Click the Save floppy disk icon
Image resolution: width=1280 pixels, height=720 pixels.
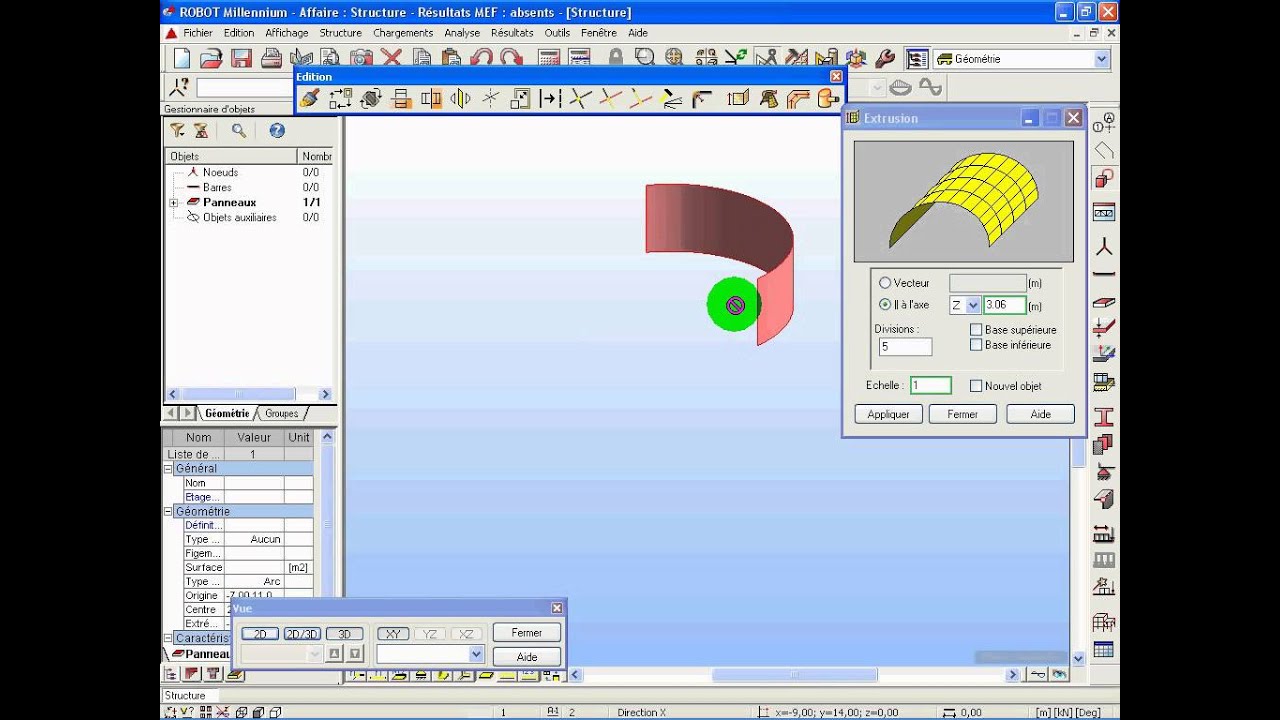pyautogui.click(x=241, y=59)
